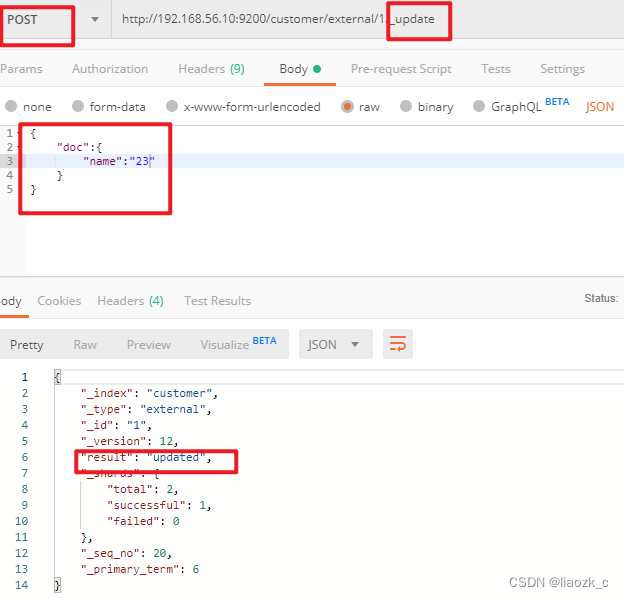The image size is (624, 598).
Task: Click the Status label in response bar
Action: click(601, 298)
